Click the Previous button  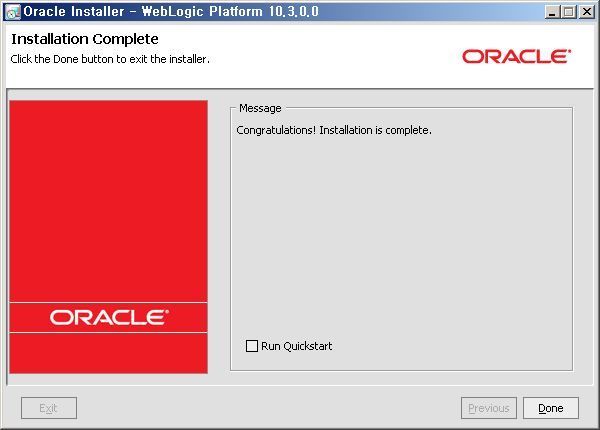point(489,408)
